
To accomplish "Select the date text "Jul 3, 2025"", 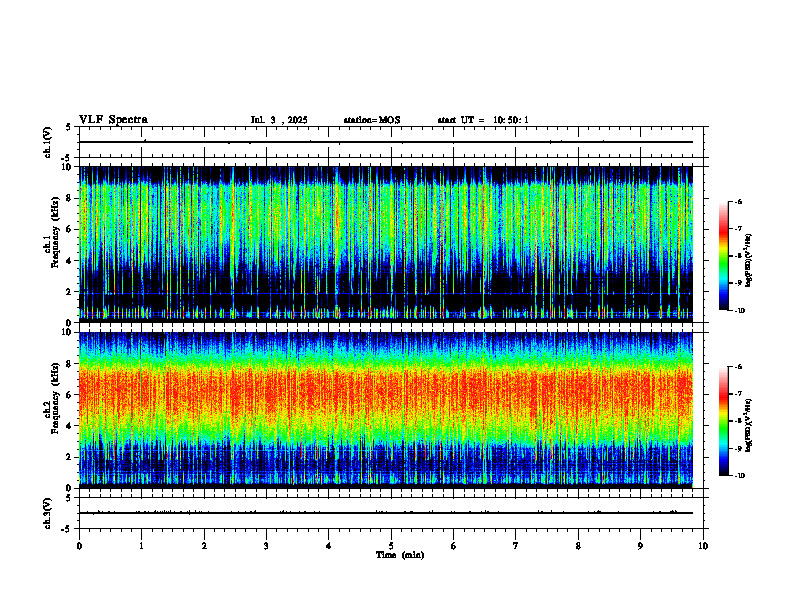I will [x=279, y=120].
